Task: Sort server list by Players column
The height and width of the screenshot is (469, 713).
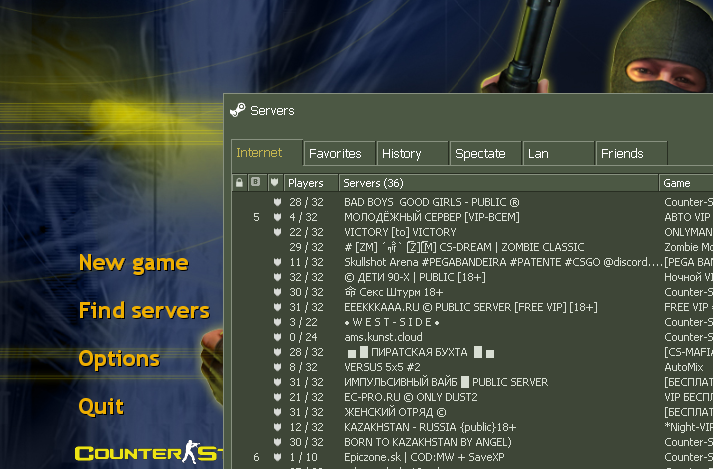Action: 308,183
